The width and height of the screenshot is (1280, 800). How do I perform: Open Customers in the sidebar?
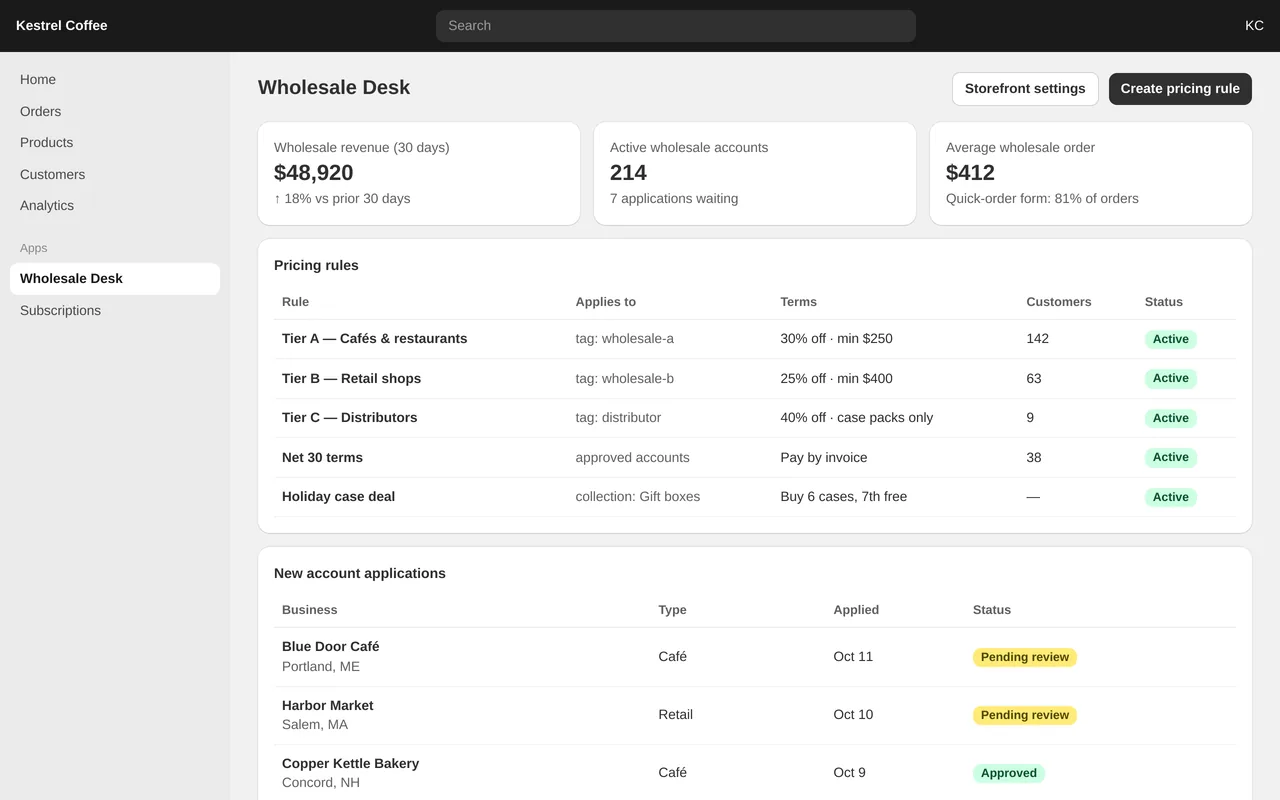(x=115, y=174)
